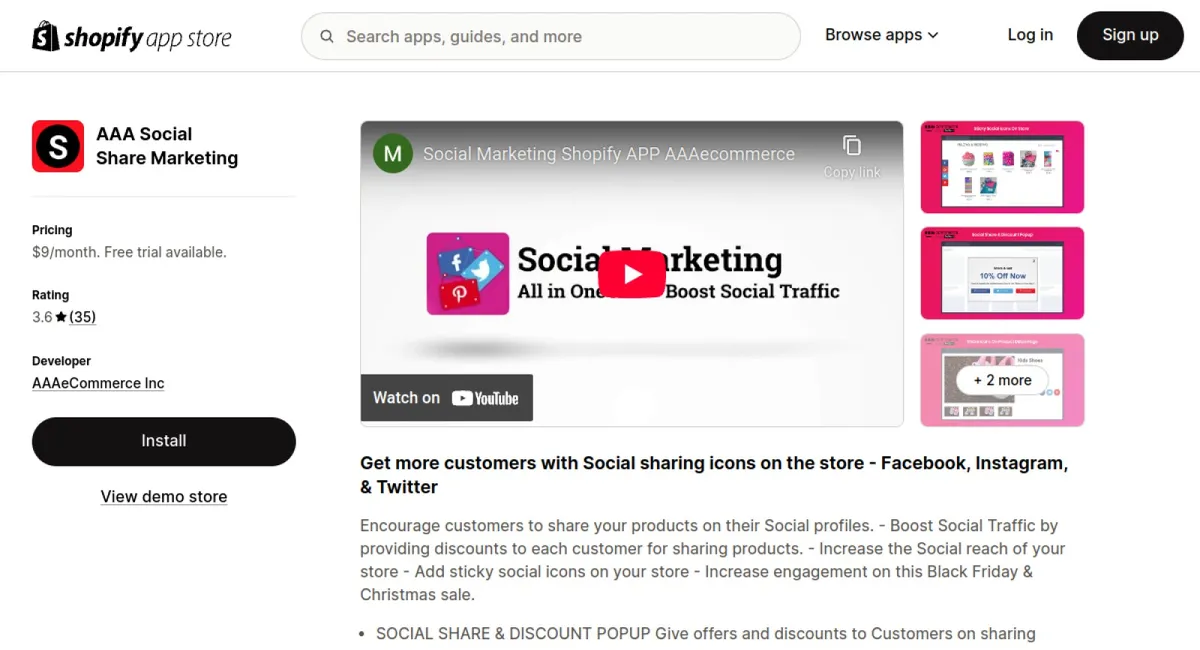Screen dimensions: 1200x650
Task: Open the Log in page
Action: coord(1030,35)
